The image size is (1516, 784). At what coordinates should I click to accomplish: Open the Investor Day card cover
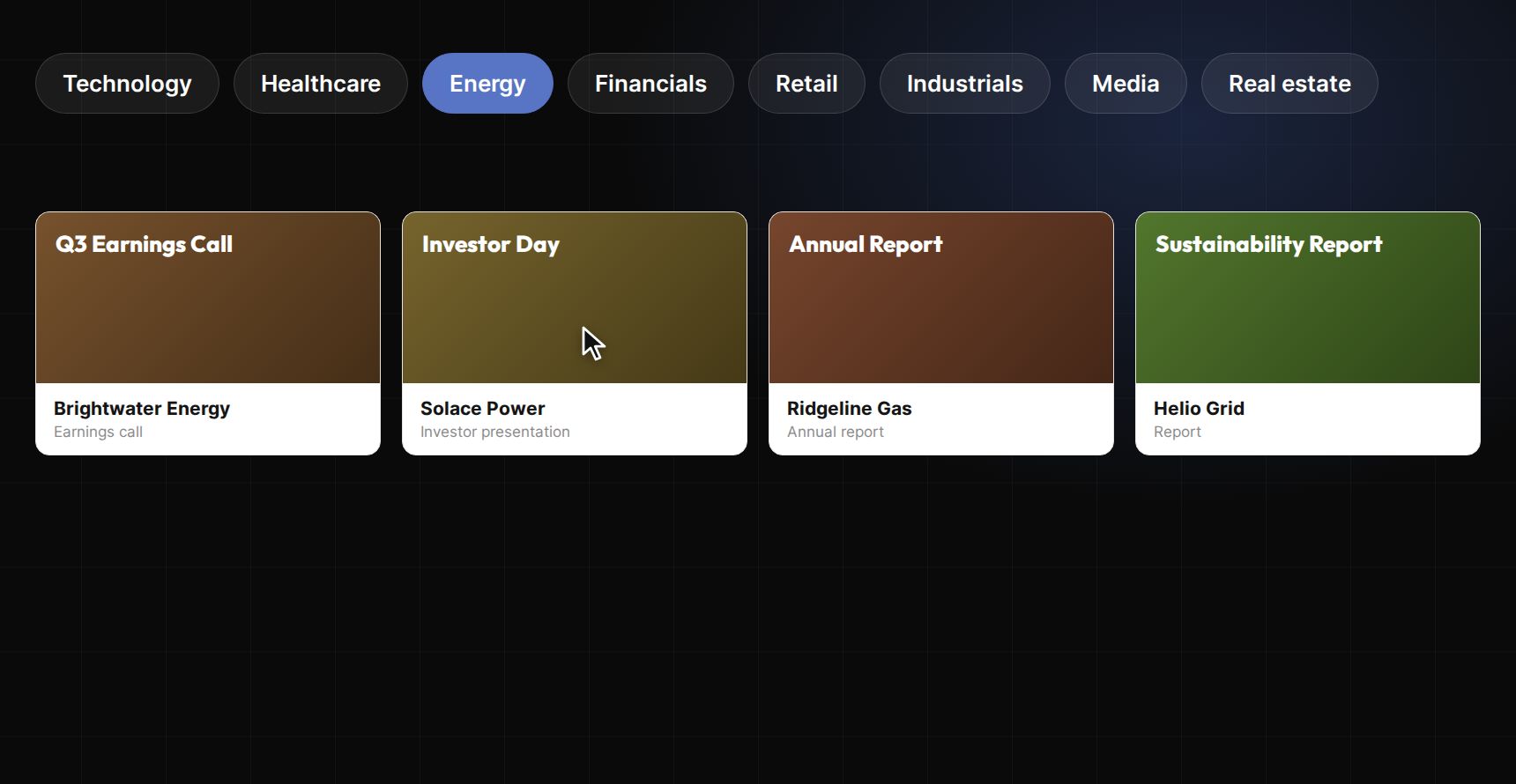(575, 298)
